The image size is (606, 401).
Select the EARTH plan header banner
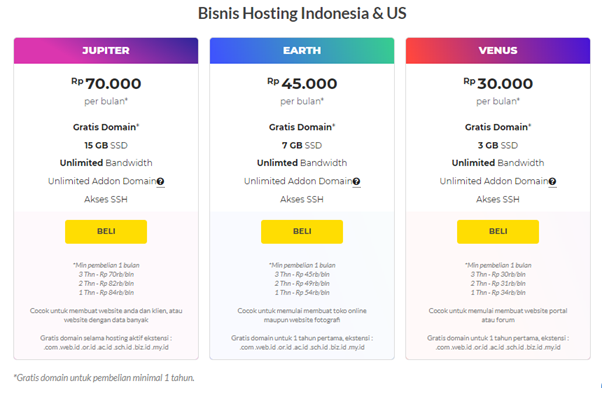302,51
